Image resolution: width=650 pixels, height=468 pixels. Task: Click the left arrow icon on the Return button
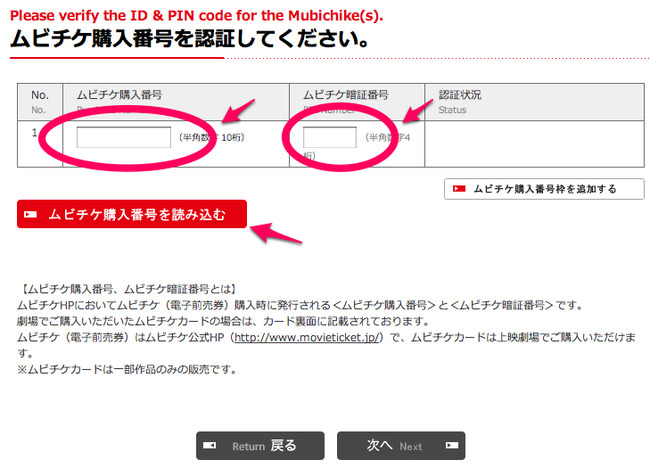click(209, 445)
